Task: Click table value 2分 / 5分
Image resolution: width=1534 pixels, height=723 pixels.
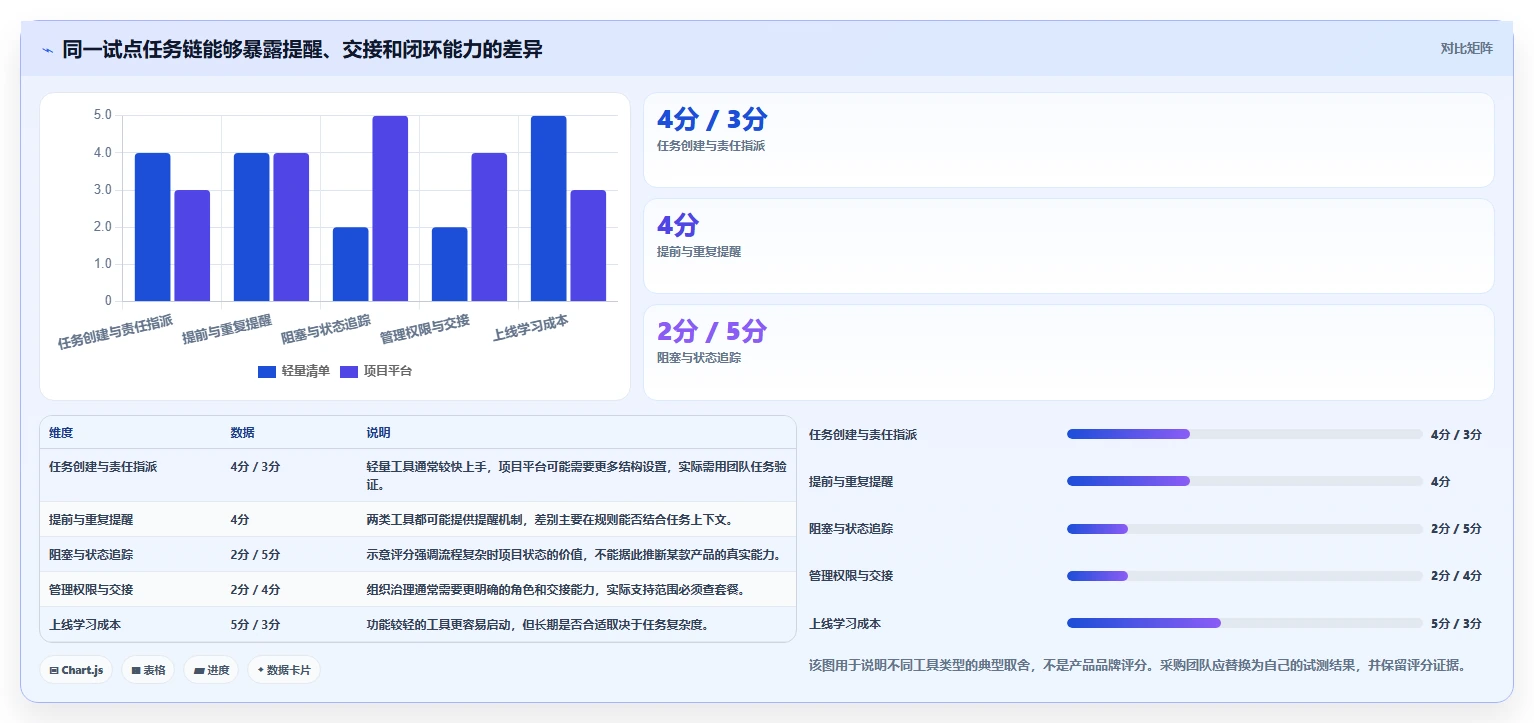Action: tap(255, 555)
